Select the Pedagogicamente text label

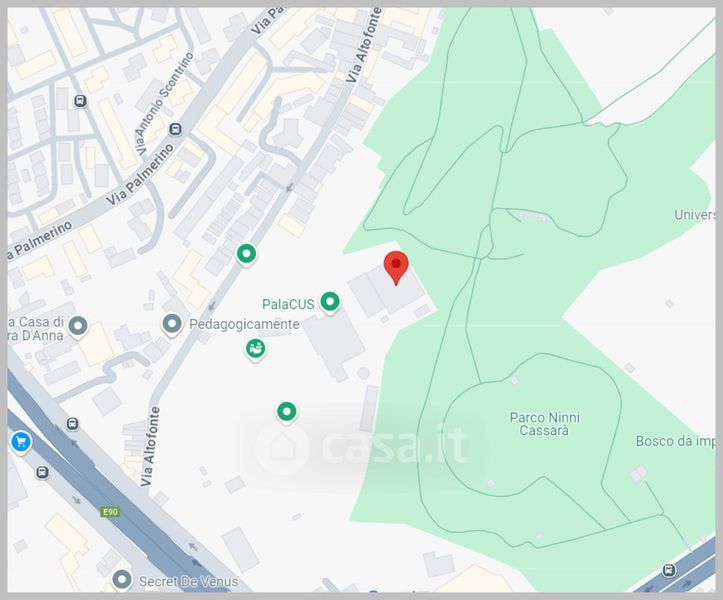243,324
